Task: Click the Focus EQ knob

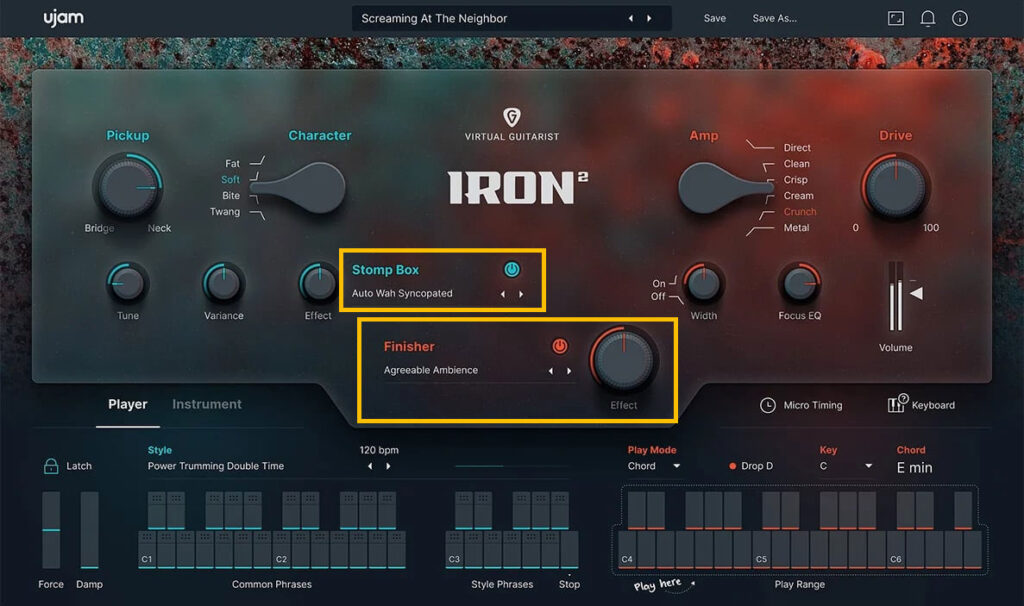Action: (x=799, y=283)
